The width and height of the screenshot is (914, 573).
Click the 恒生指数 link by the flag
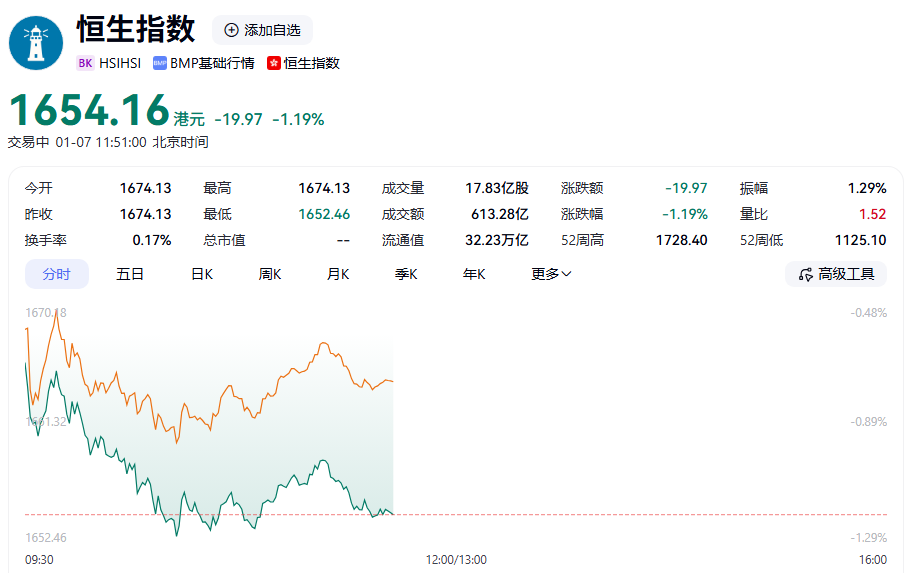(x=312, y=63)
